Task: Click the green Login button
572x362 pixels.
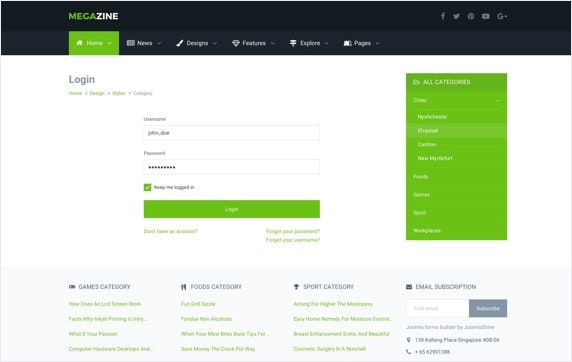Action: click(x=232, y=209)
